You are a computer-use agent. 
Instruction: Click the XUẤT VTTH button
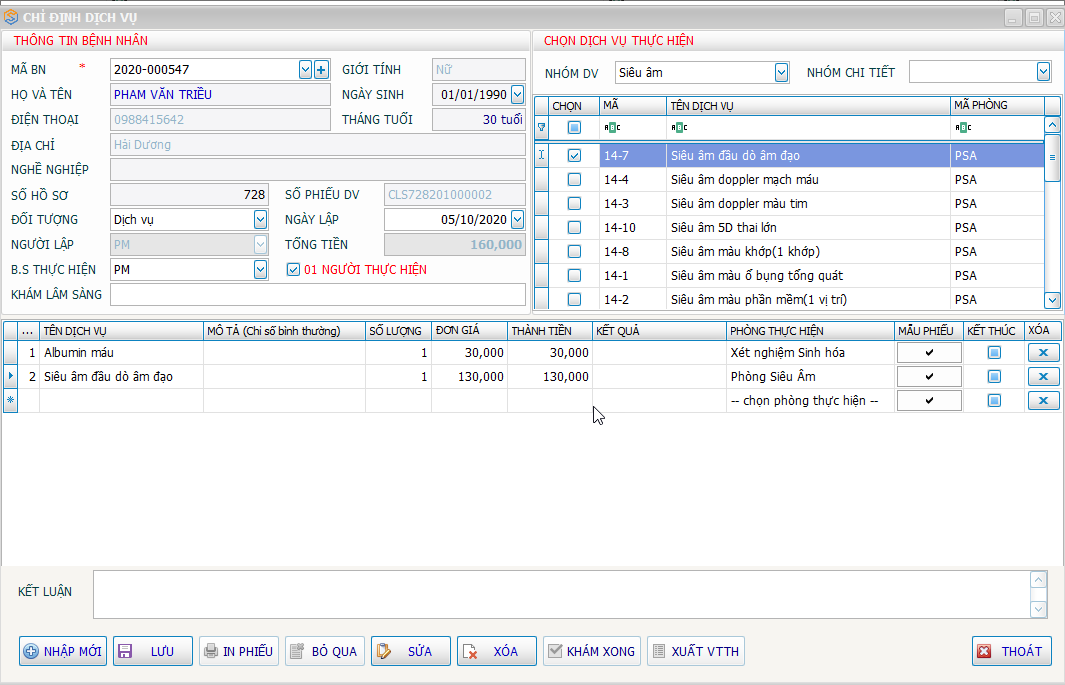click(696, 651)
